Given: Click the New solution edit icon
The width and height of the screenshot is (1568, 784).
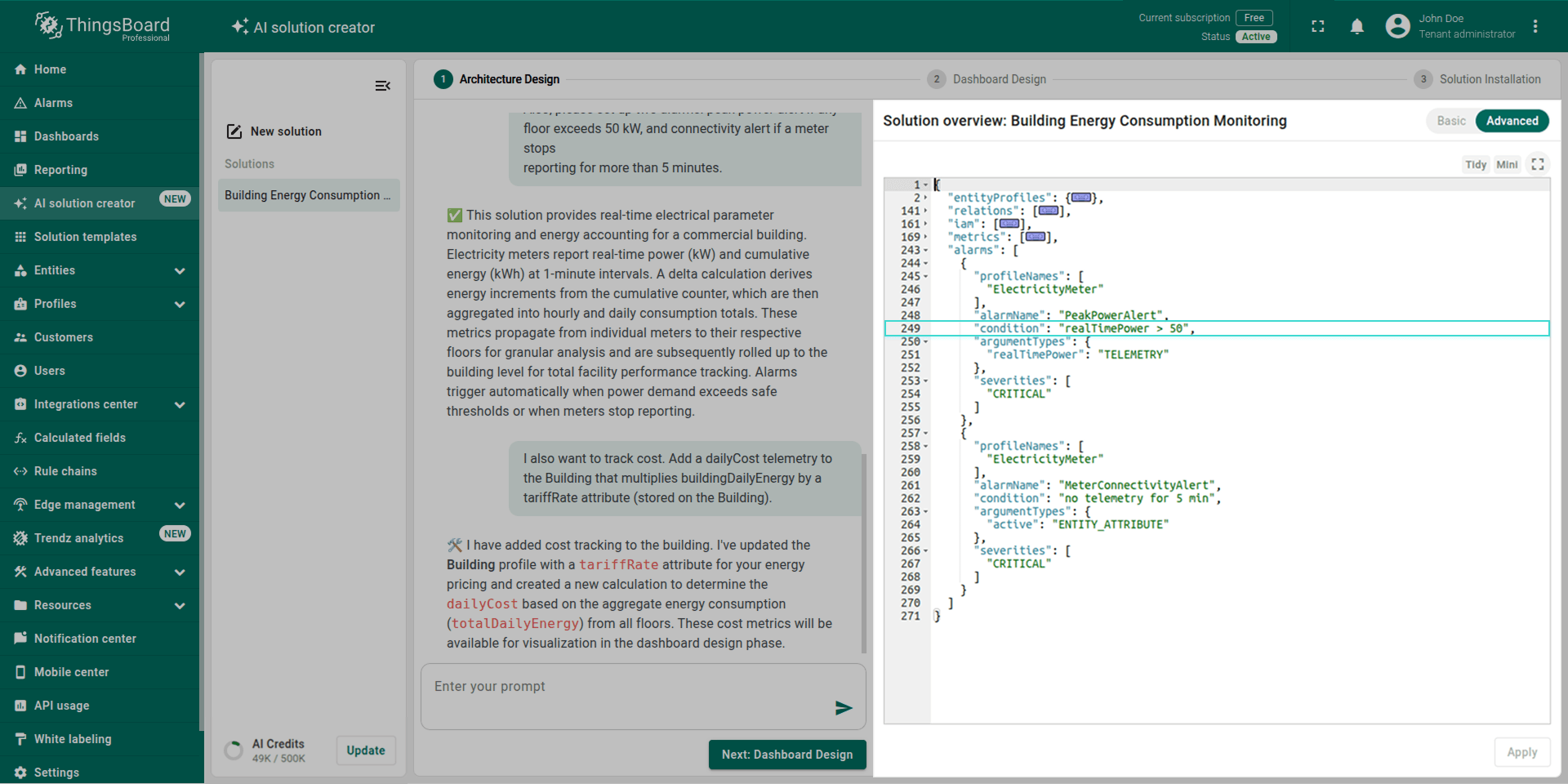Looking at the screenshot, I should point(234,131).
